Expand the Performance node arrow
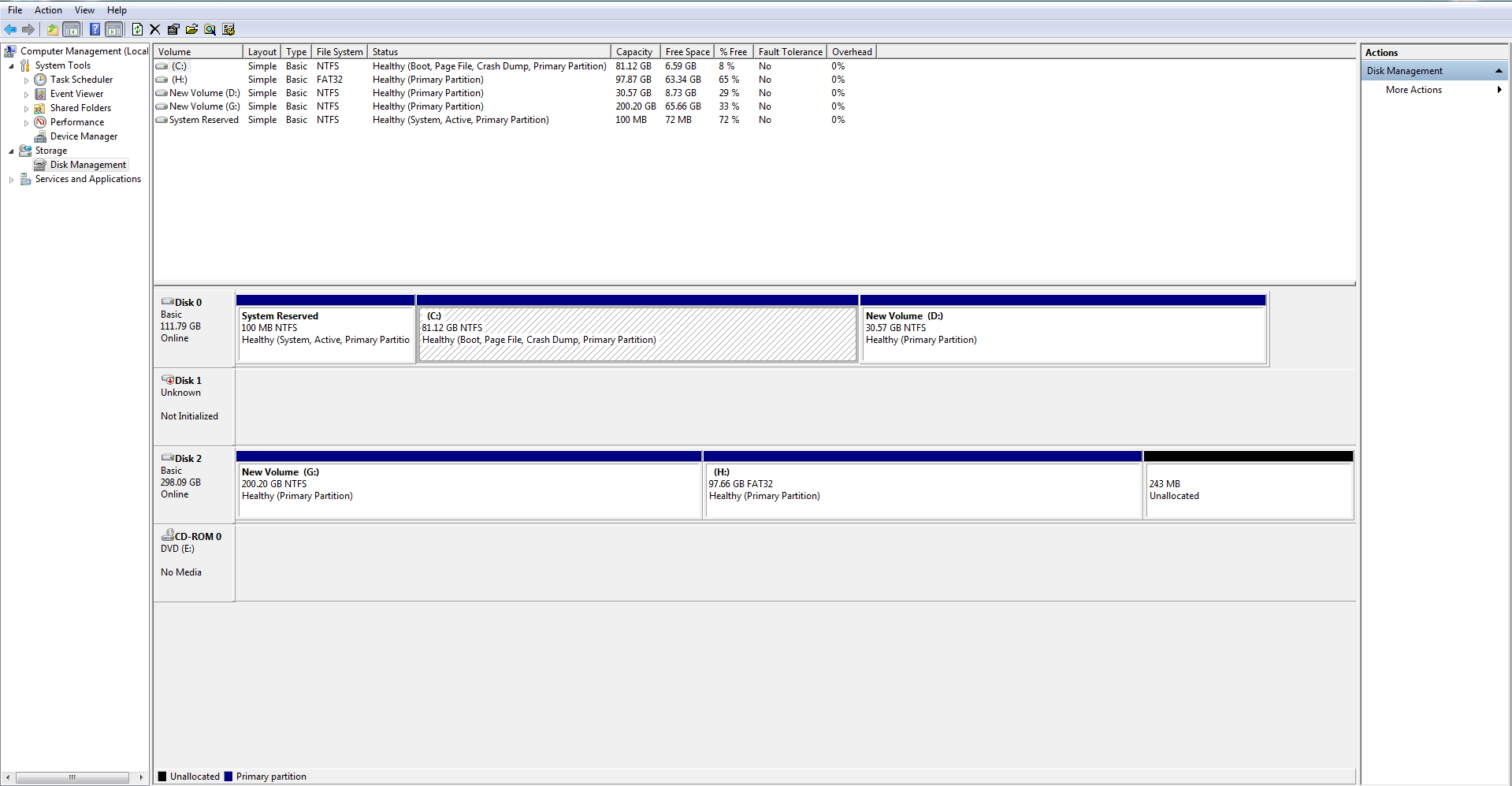This screenshot has width=1512, height=786. tap(26, 123)
